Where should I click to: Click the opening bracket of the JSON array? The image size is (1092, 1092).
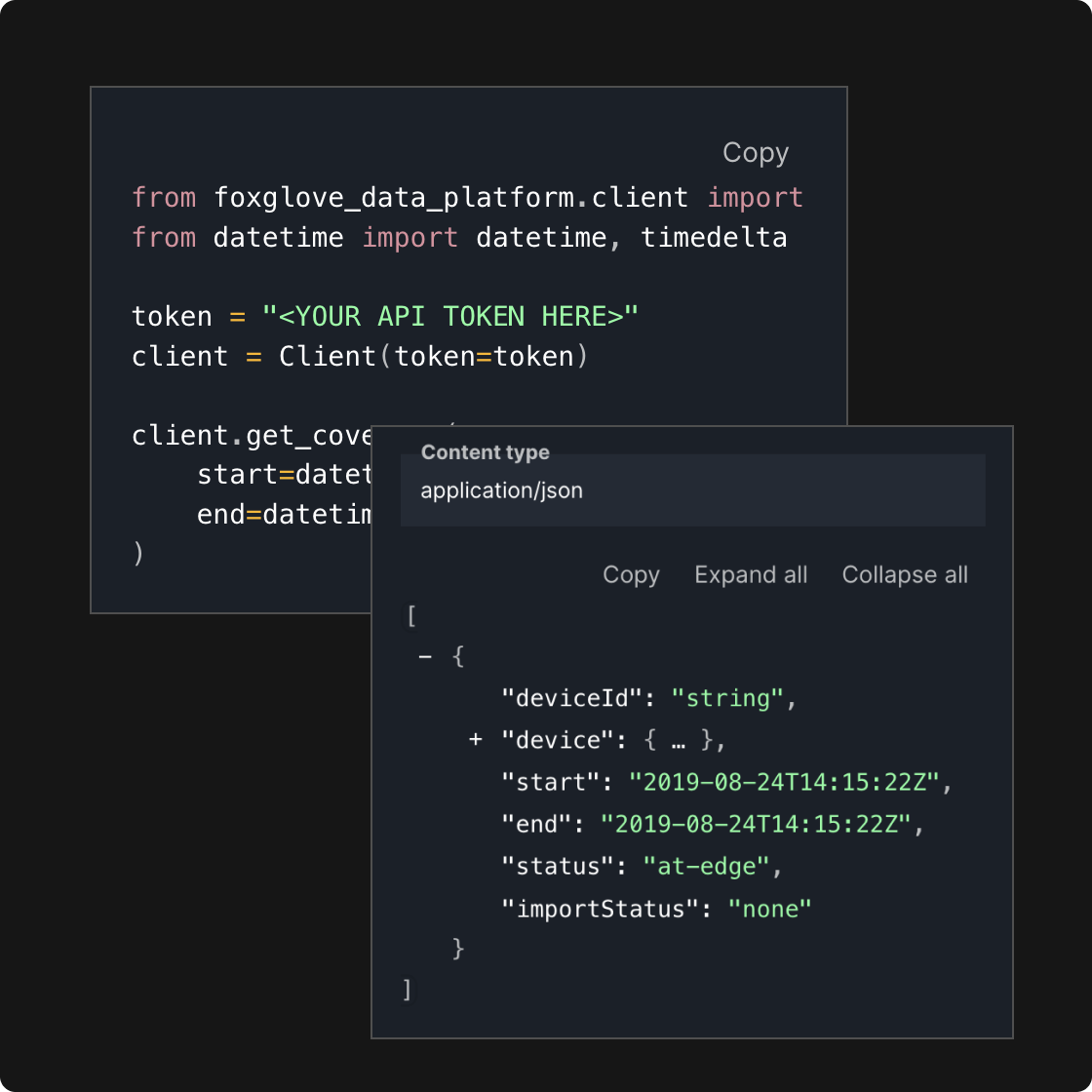point(409,615)
